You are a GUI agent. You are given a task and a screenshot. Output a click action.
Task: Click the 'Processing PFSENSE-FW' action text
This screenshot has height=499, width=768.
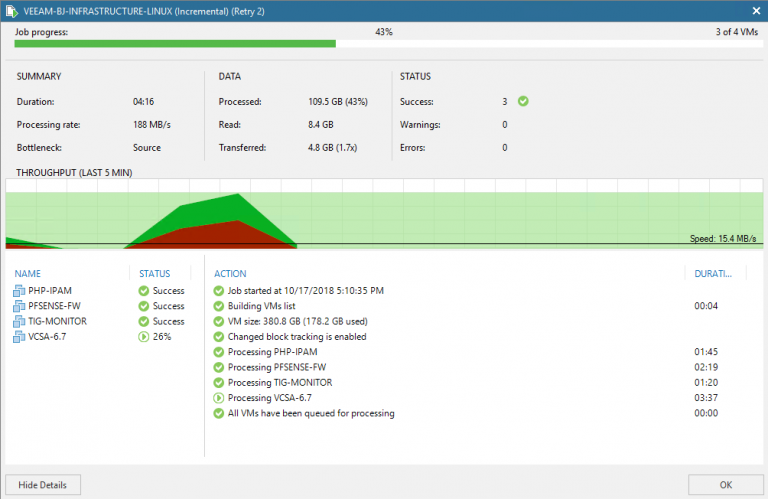click(277, 367)
